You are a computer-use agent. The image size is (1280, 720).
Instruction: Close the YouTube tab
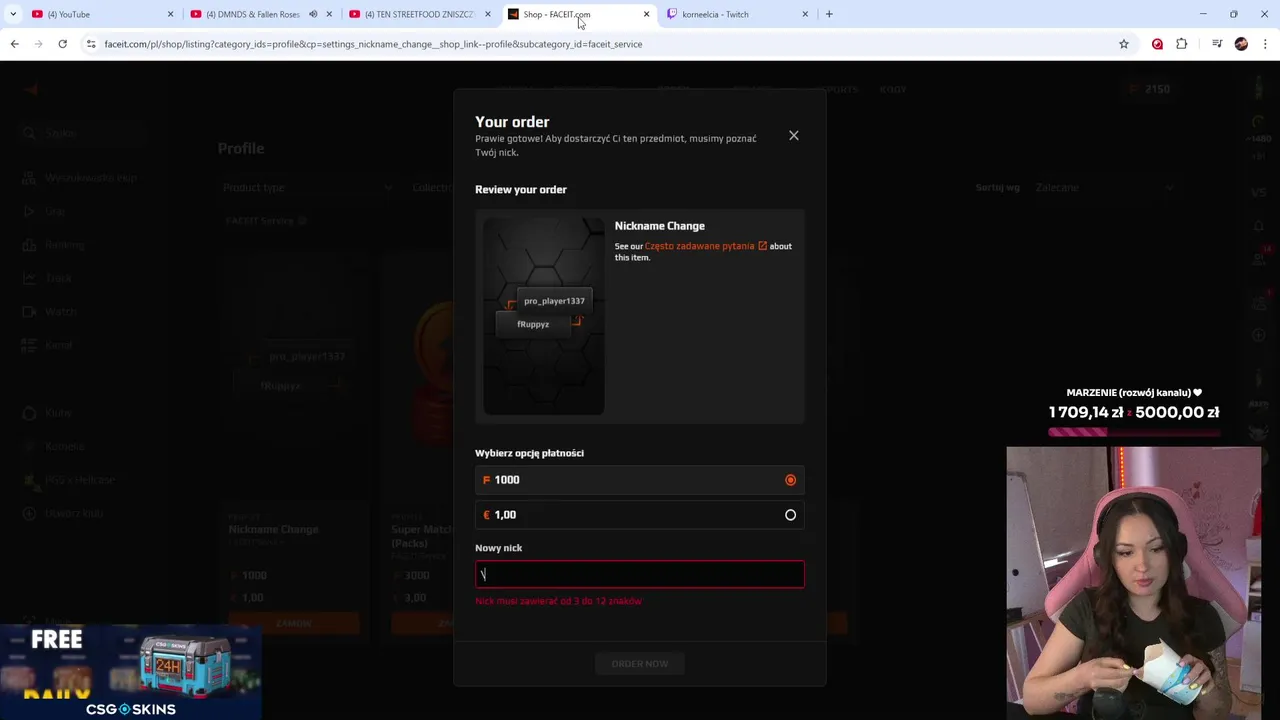(x=170, y=14)
